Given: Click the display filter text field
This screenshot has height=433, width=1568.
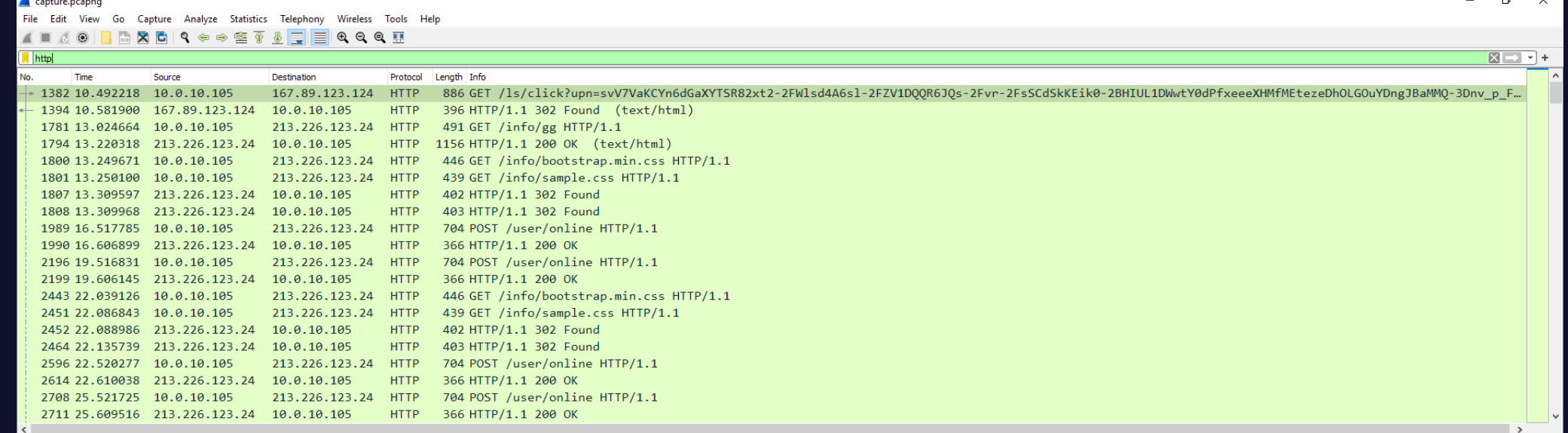Looking at the screenshot, I should 753,58.
